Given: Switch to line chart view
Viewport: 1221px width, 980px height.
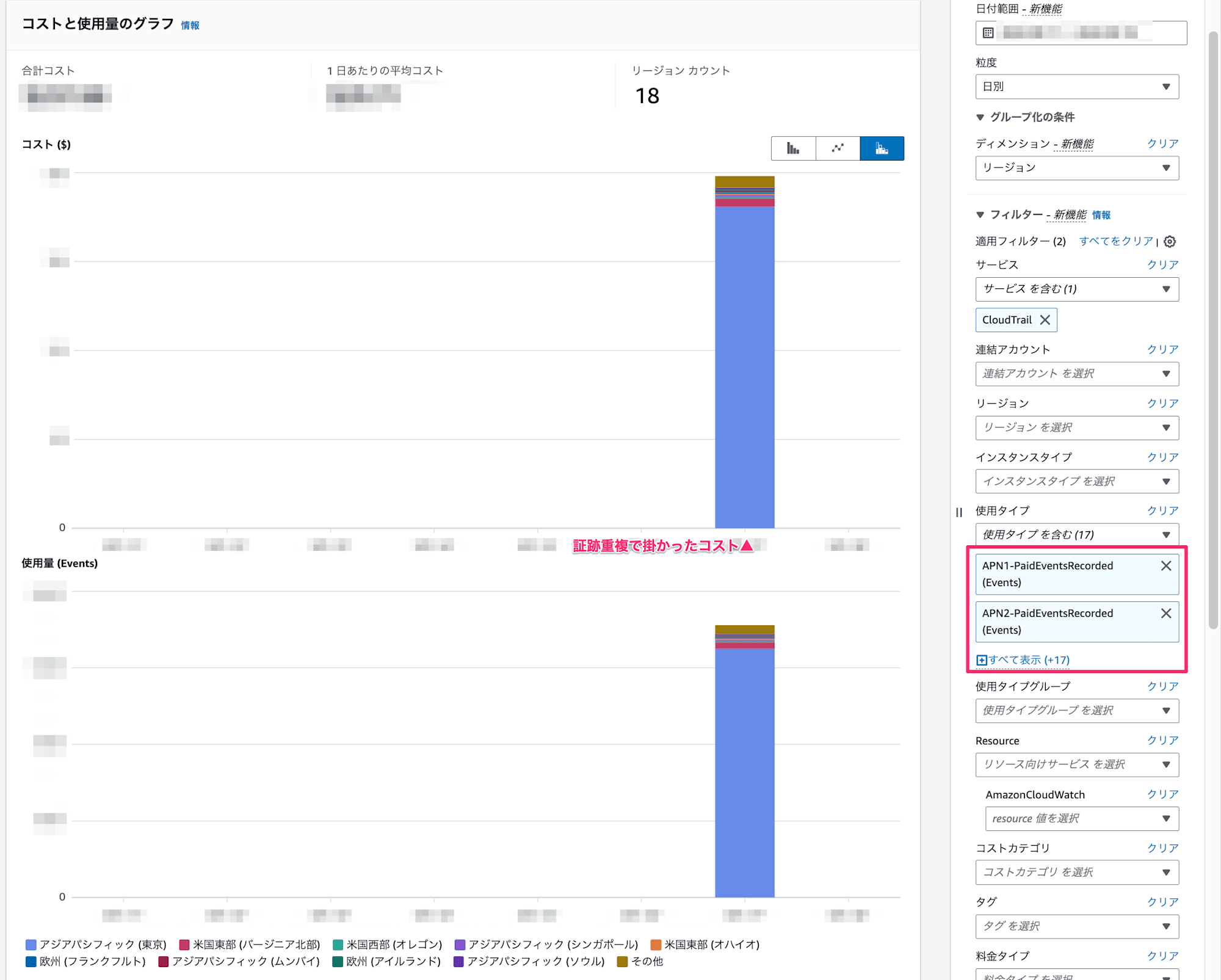Looking at the screenshot, I should 838,148.
